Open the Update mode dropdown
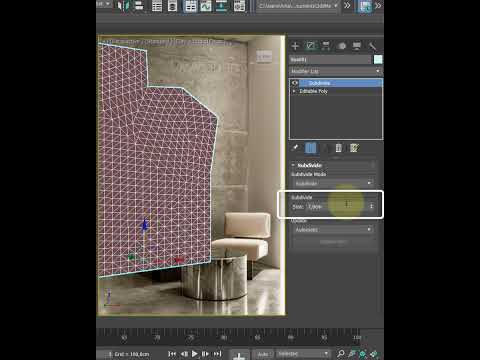The height and width of the screenshot is (360, 480). coord(333,230)
